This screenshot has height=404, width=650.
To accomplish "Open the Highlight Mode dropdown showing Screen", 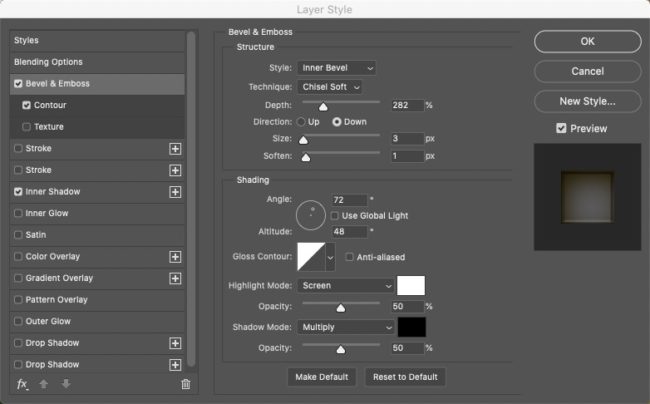I will (x=345, y=285).
